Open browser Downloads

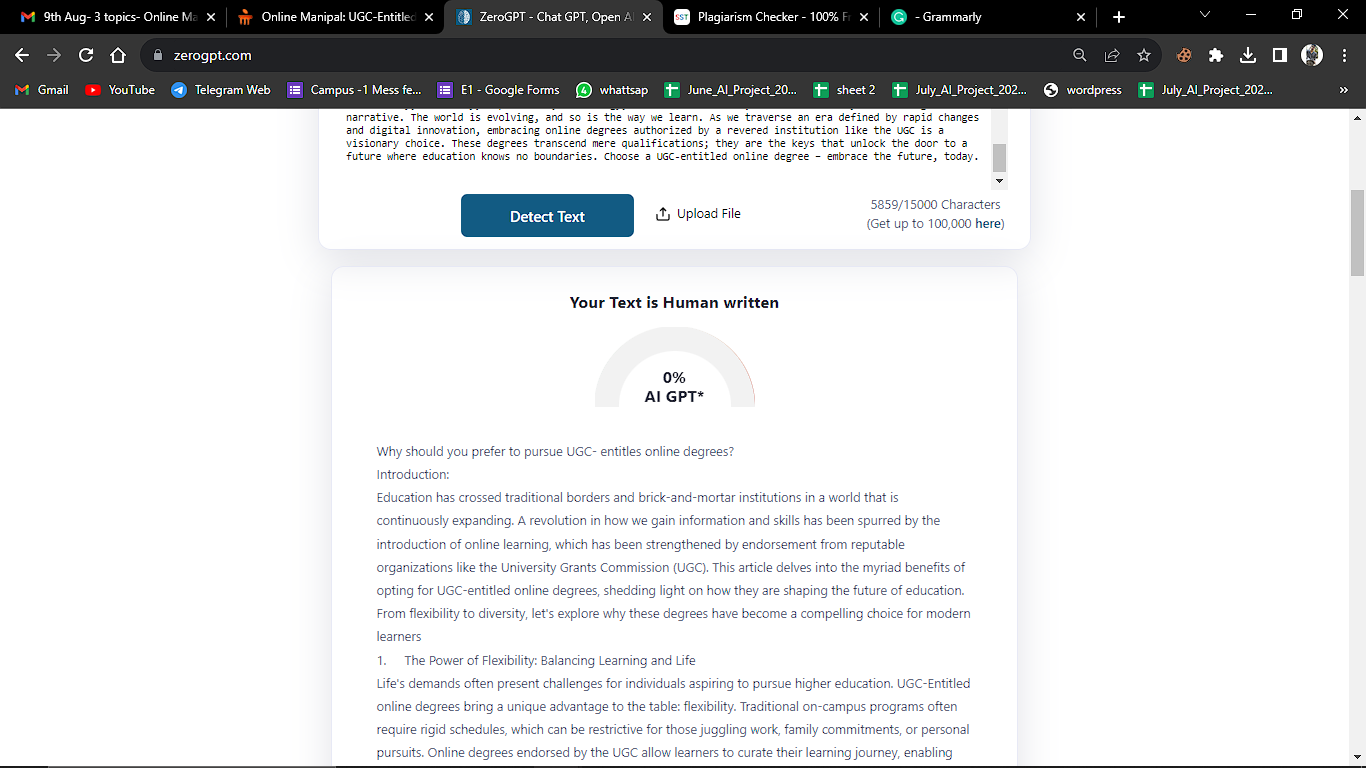[1248, 56]
